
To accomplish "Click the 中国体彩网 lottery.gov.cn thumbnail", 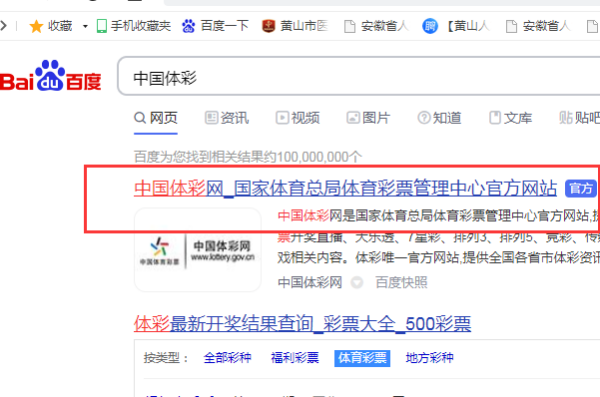I will point(198,250).
